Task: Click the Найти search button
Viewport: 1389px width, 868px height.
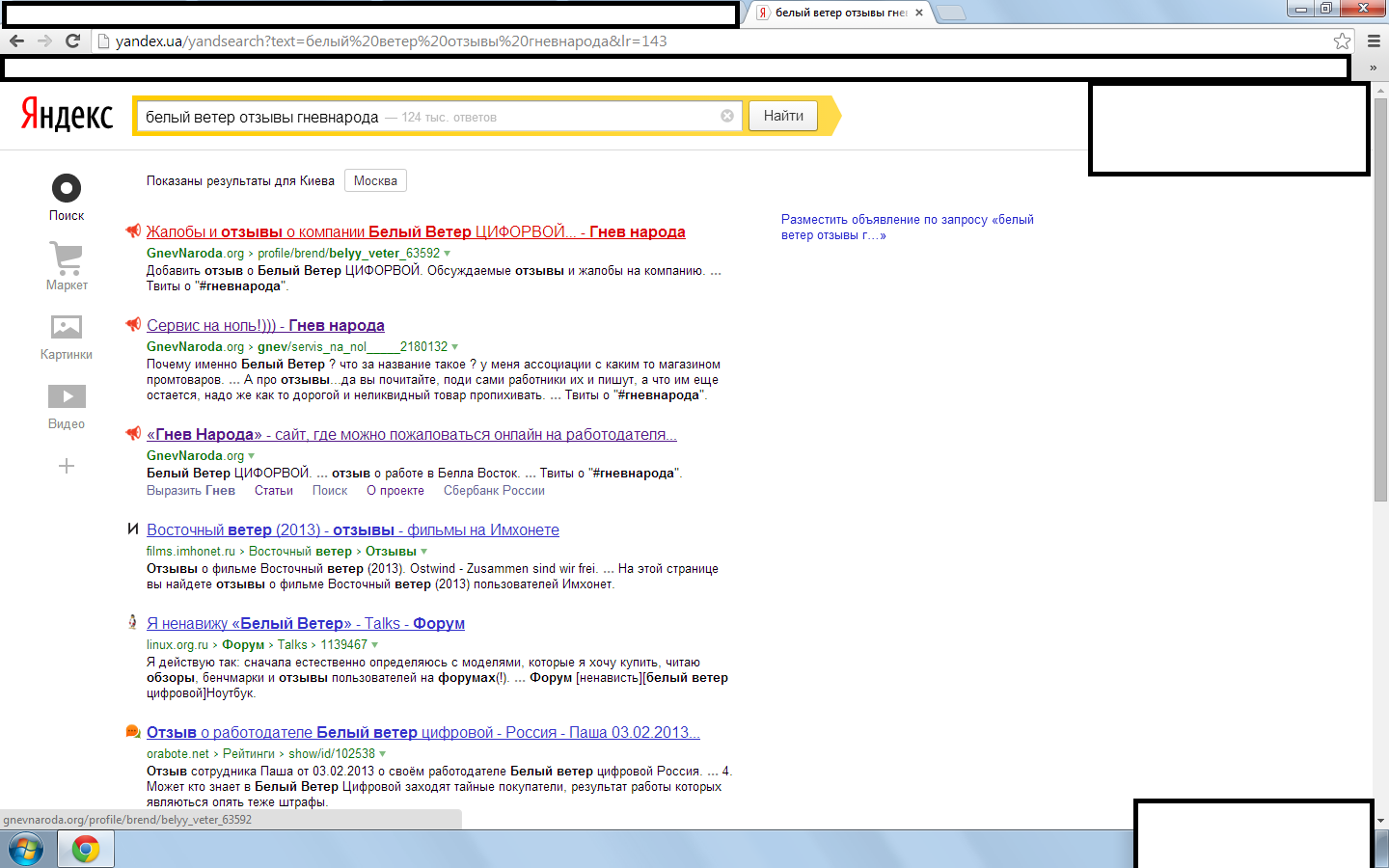Action: tap(783, 116)
